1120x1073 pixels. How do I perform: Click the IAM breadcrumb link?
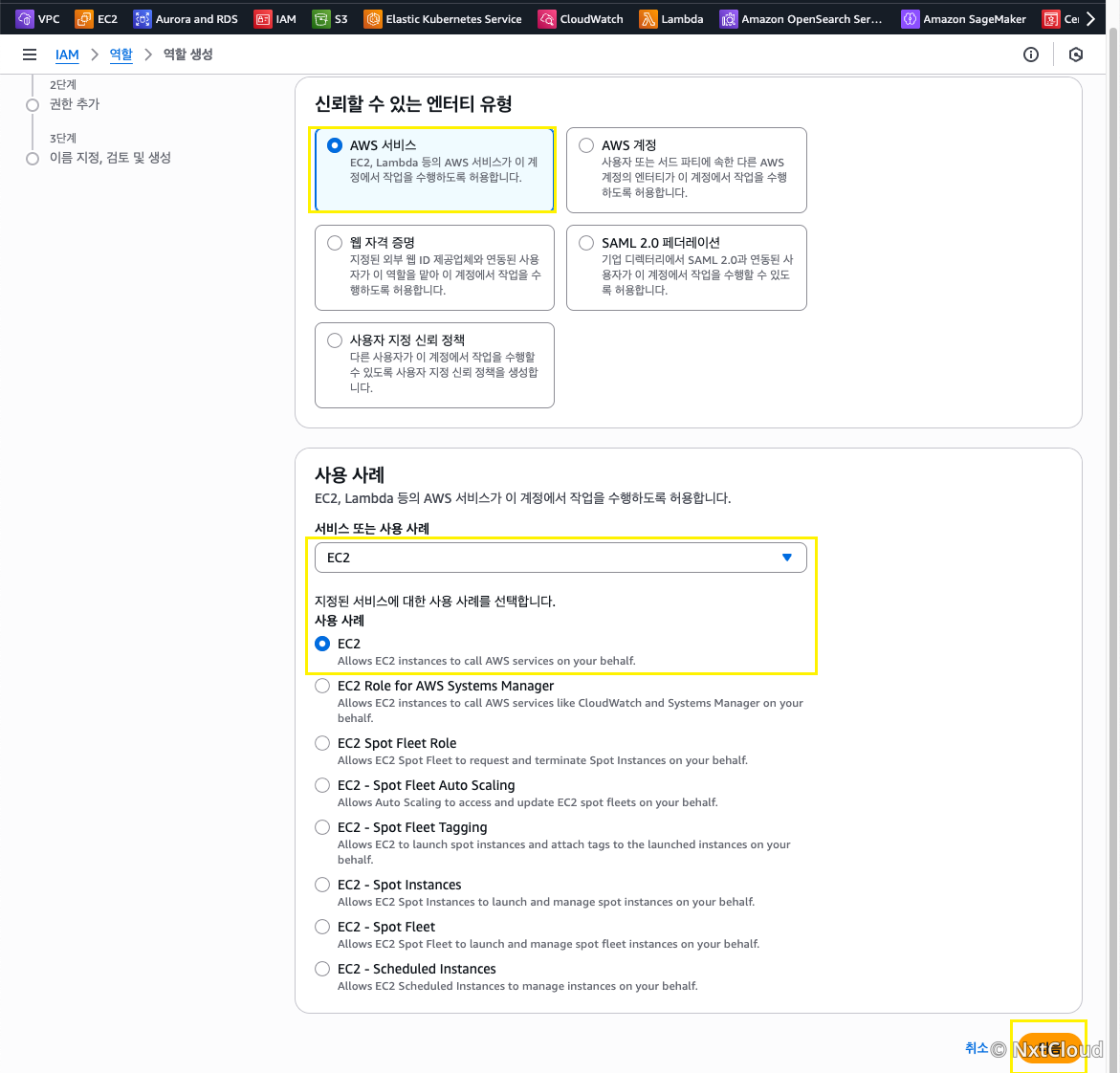tap(67, 55)
